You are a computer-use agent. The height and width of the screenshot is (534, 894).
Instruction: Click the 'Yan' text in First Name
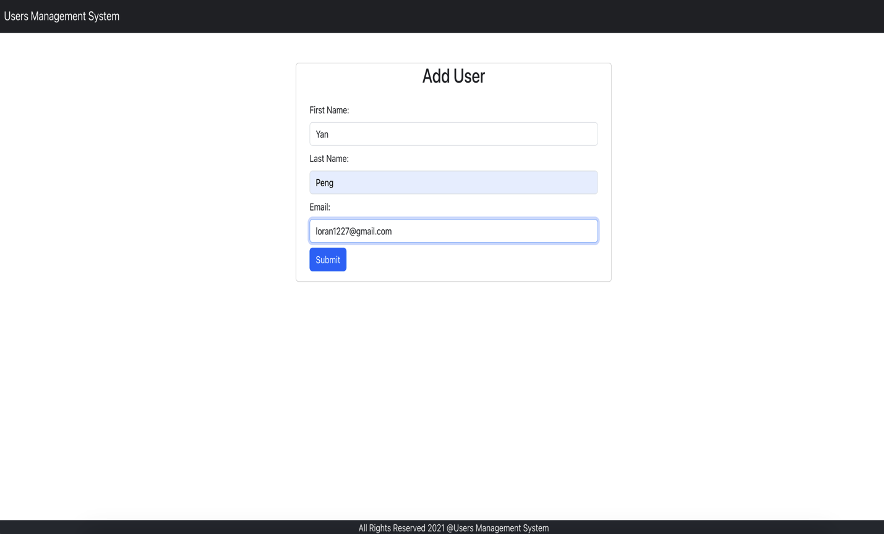322,134
